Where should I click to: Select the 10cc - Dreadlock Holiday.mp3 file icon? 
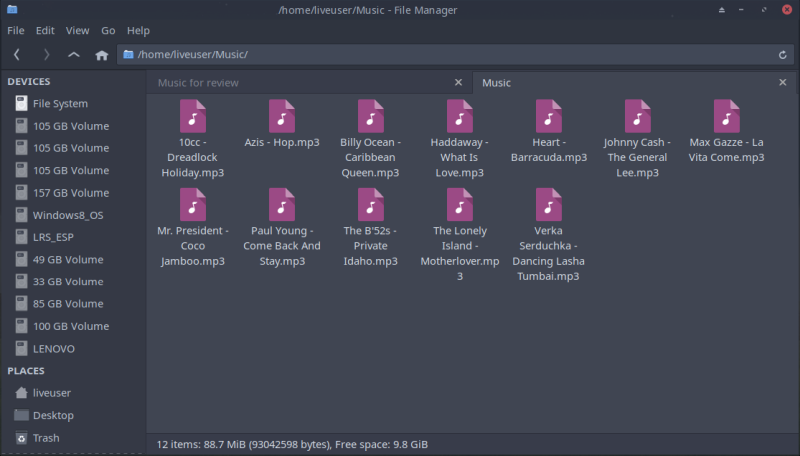coord(193,116)
